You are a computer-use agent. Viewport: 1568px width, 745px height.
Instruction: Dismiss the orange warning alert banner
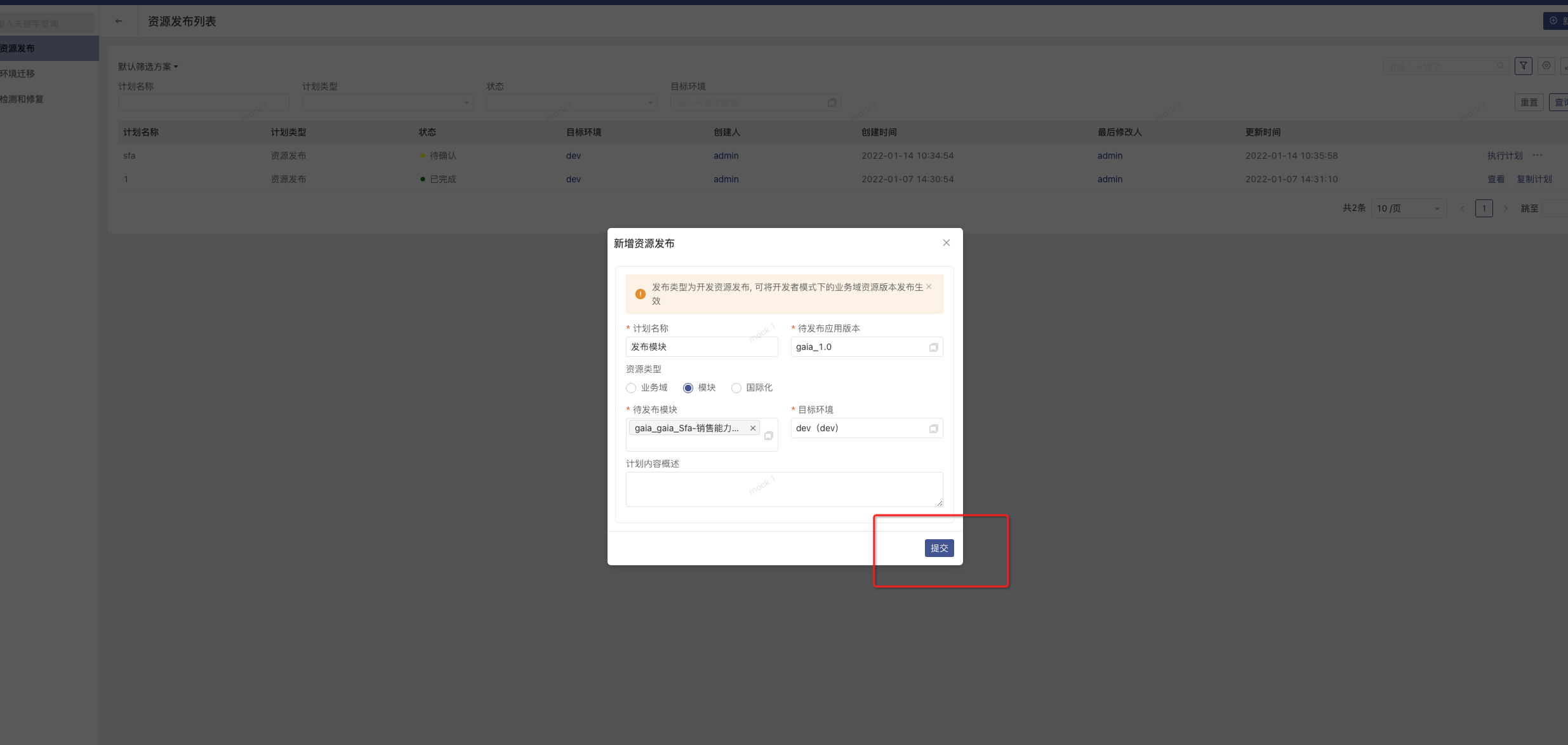click(x=929, y=286)
